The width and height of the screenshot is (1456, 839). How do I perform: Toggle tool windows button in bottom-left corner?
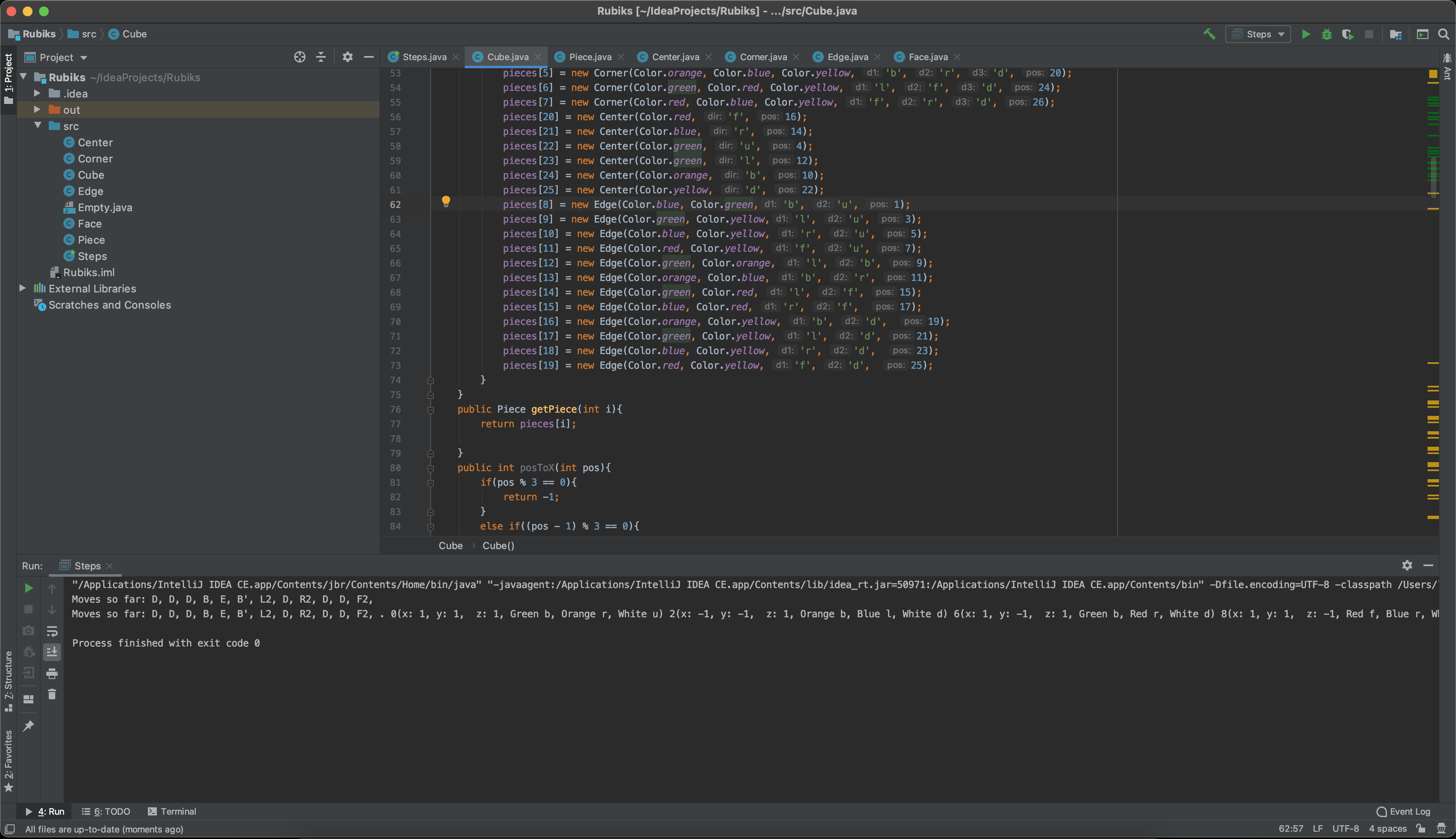(10, 828)
